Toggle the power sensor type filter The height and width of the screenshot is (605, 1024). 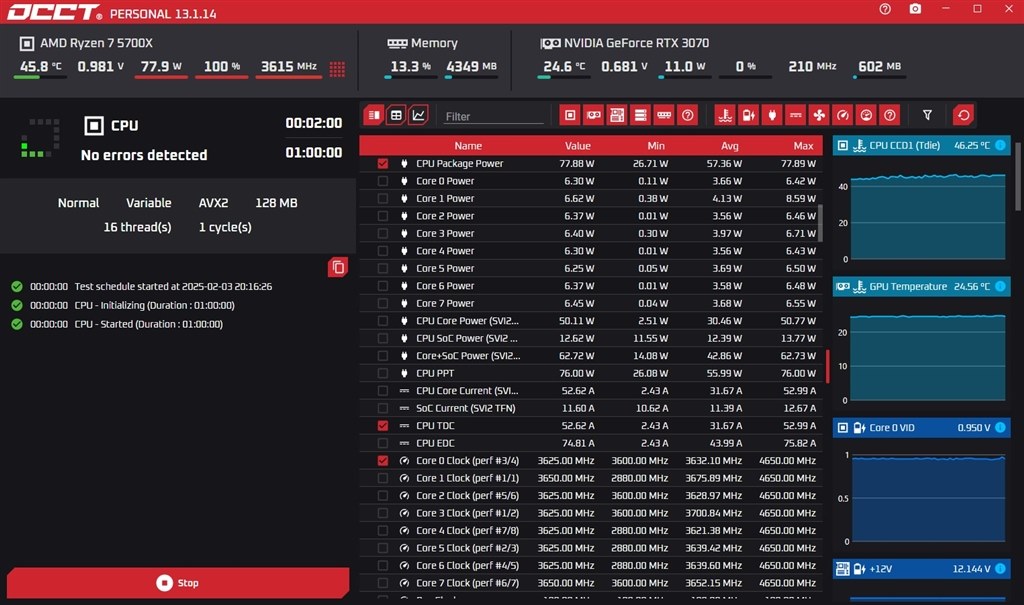coord(772,116)
